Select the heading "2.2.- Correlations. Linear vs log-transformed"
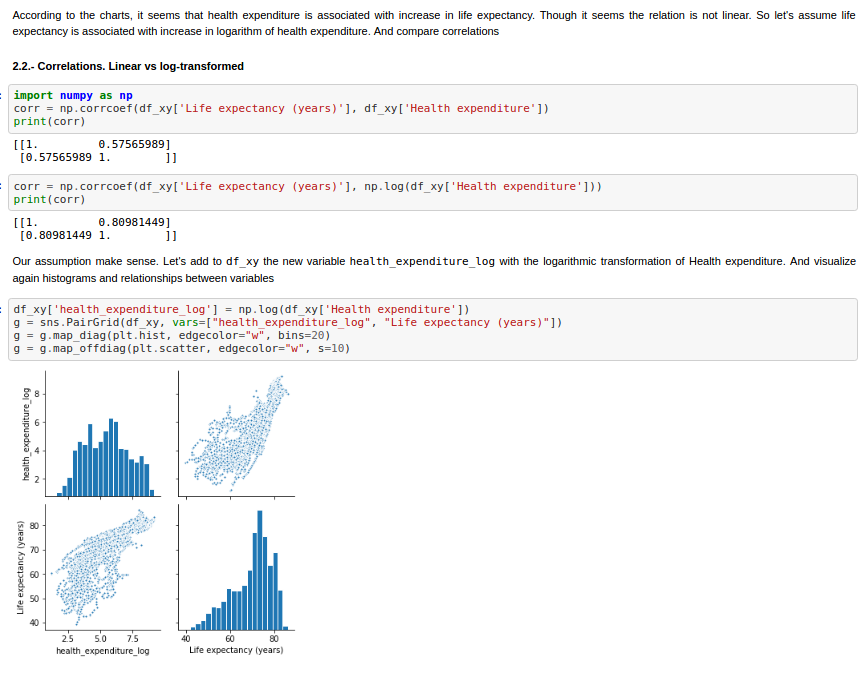Screen dimensions: 868x673 click(128, 66)
